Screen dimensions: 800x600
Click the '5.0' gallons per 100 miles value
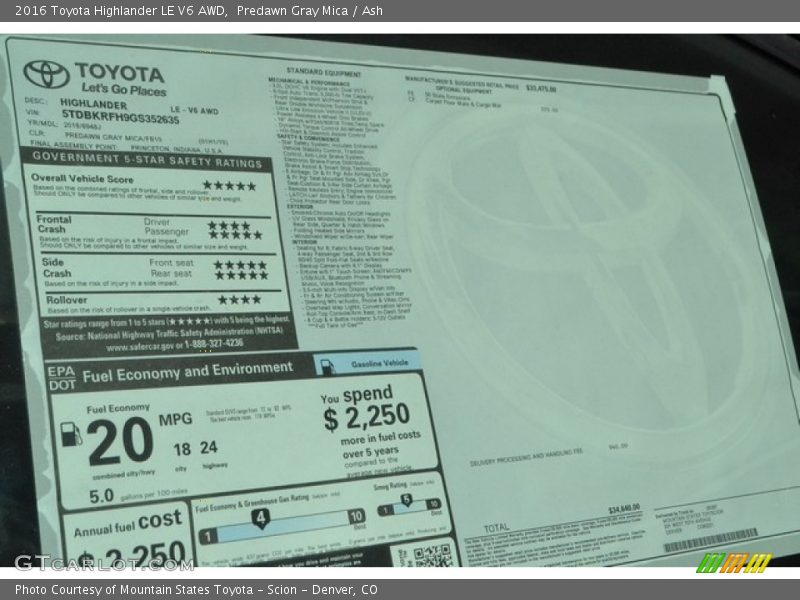coord(102,496)
